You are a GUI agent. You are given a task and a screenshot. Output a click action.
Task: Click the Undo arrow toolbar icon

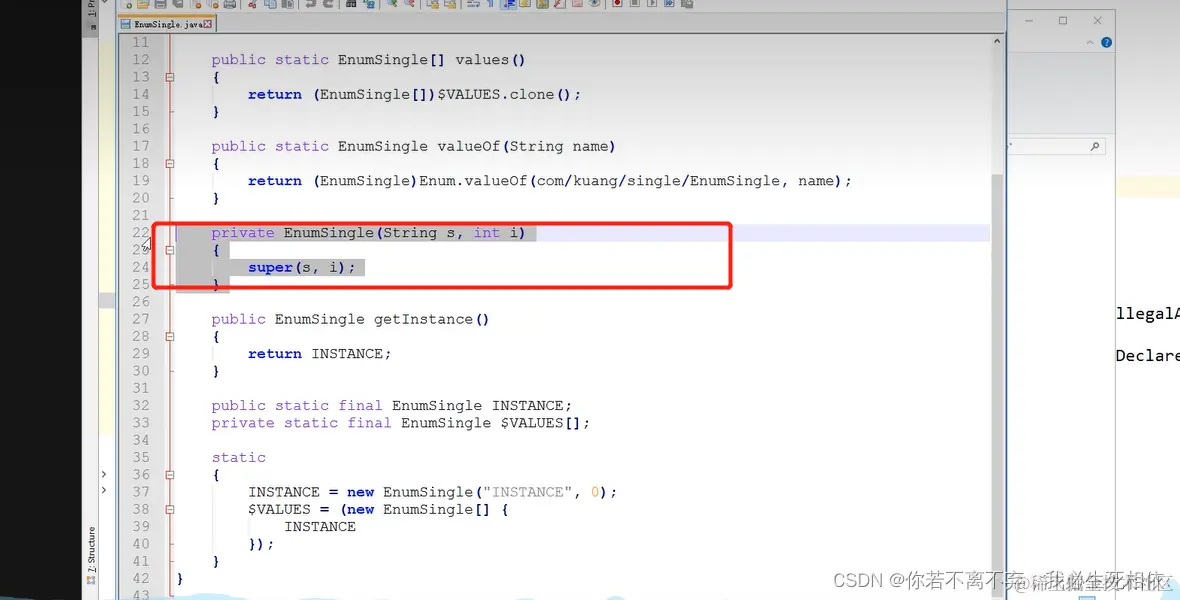pyautogui.click(x=310, y=4)
